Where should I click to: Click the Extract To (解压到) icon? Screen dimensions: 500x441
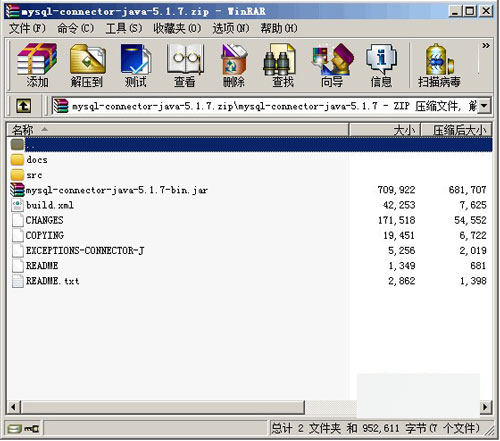(87, 65)
